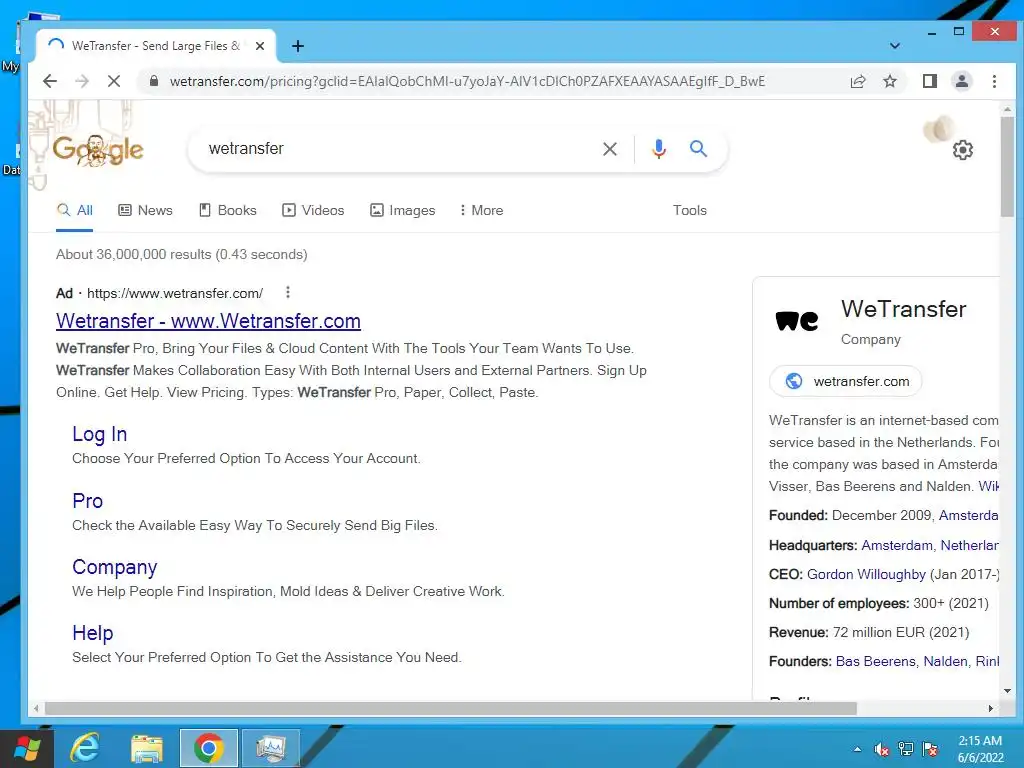Click the vertical scrollbar thumb
This screenshot has width=1024, height=768.
coord(1007,167)
